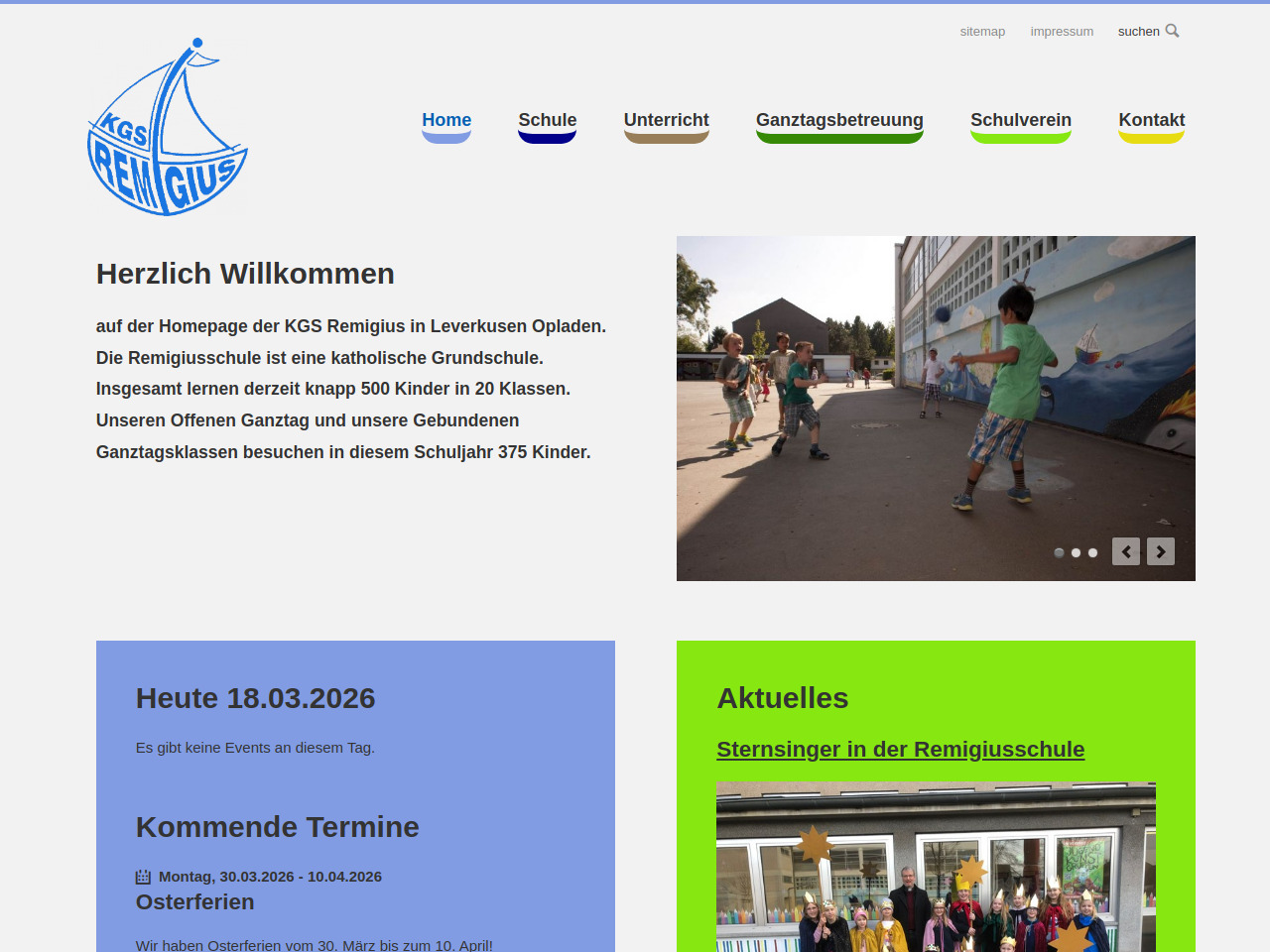The width and height of the screenshot is (1270, 952).
Task: Go to previous slide with left arrow
Action: [x=1125, y=551]
